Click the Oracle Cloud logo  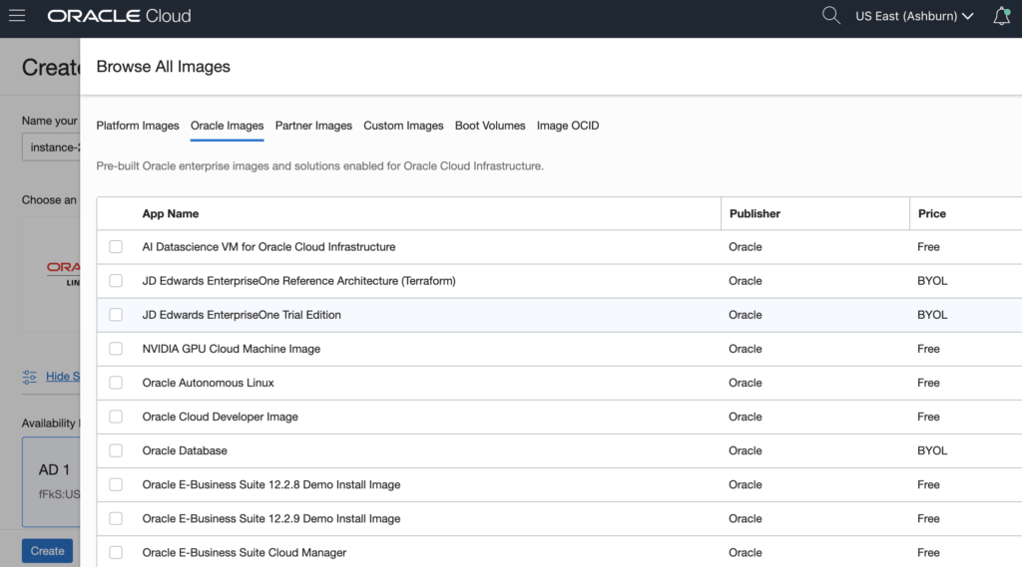(119, 16)
